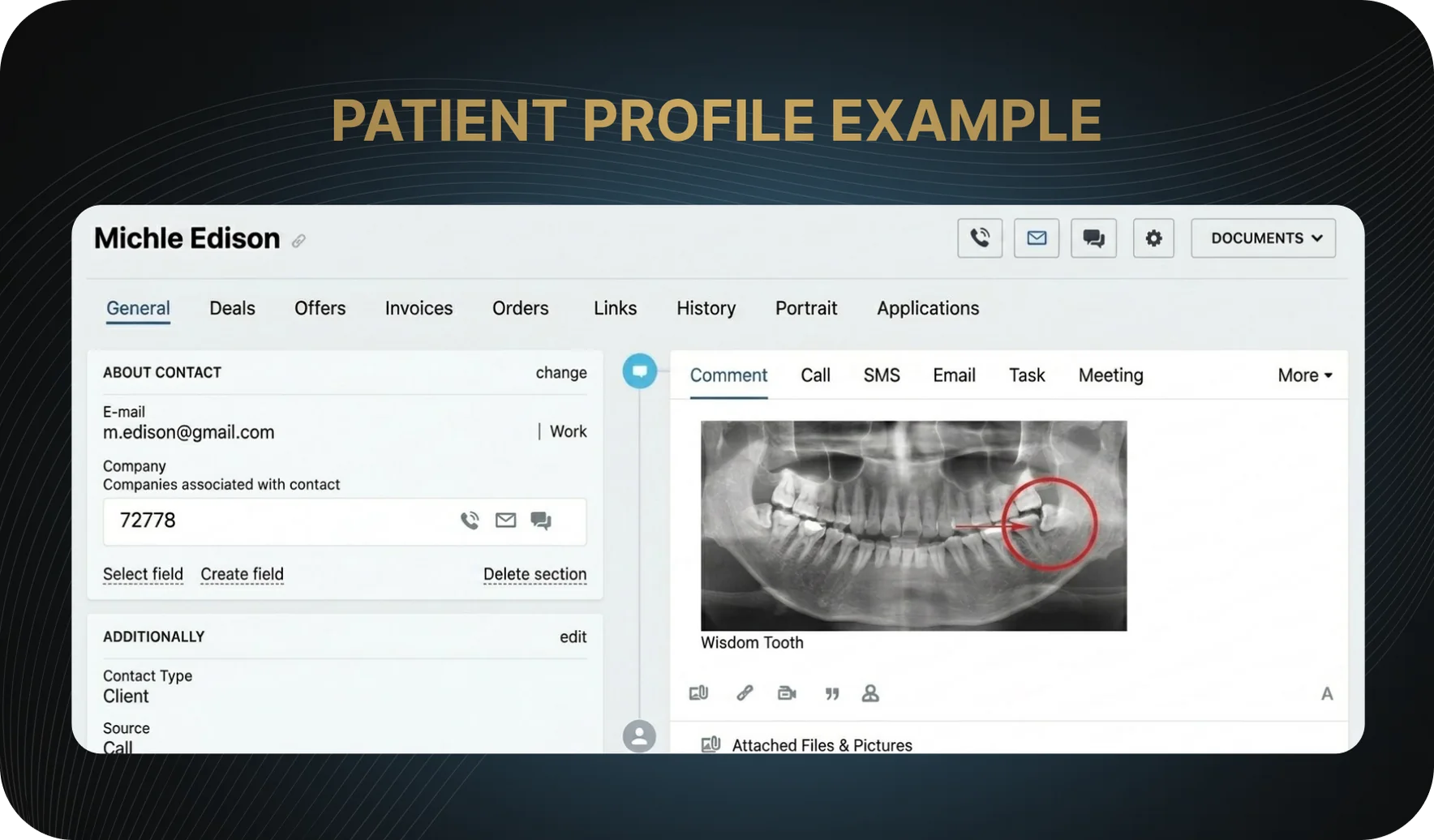Email company 72778 via envelope icon
This screenshot has width=1434, height=840.
505,521
